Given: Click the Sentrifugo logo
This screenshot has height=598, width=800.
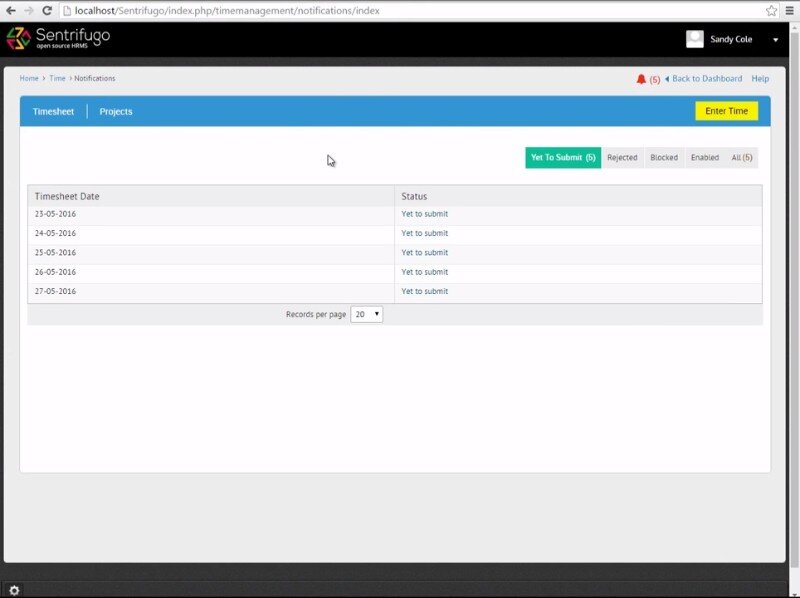Looking at the screenshot, I should [58, 39].
